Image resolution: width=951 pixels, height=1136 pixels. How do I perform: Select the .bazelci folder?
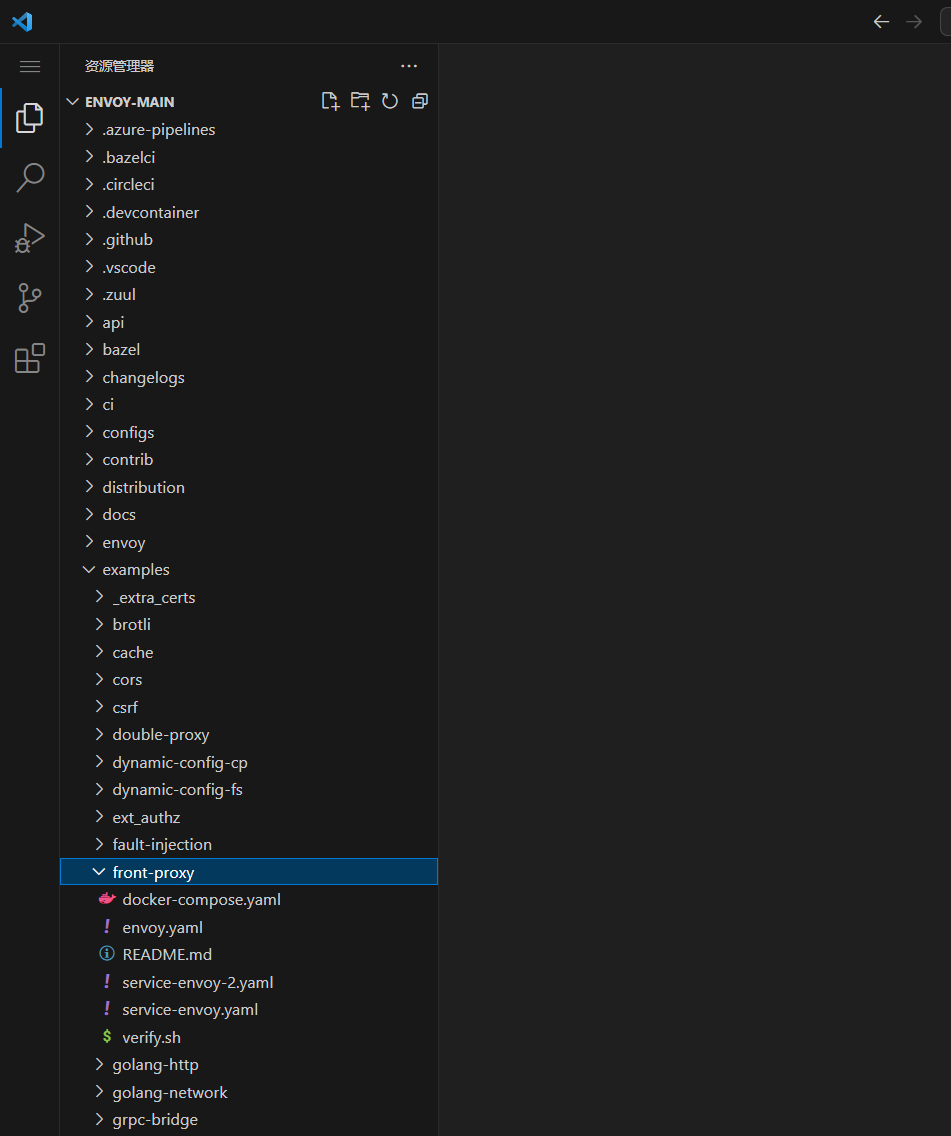point(249,156)
